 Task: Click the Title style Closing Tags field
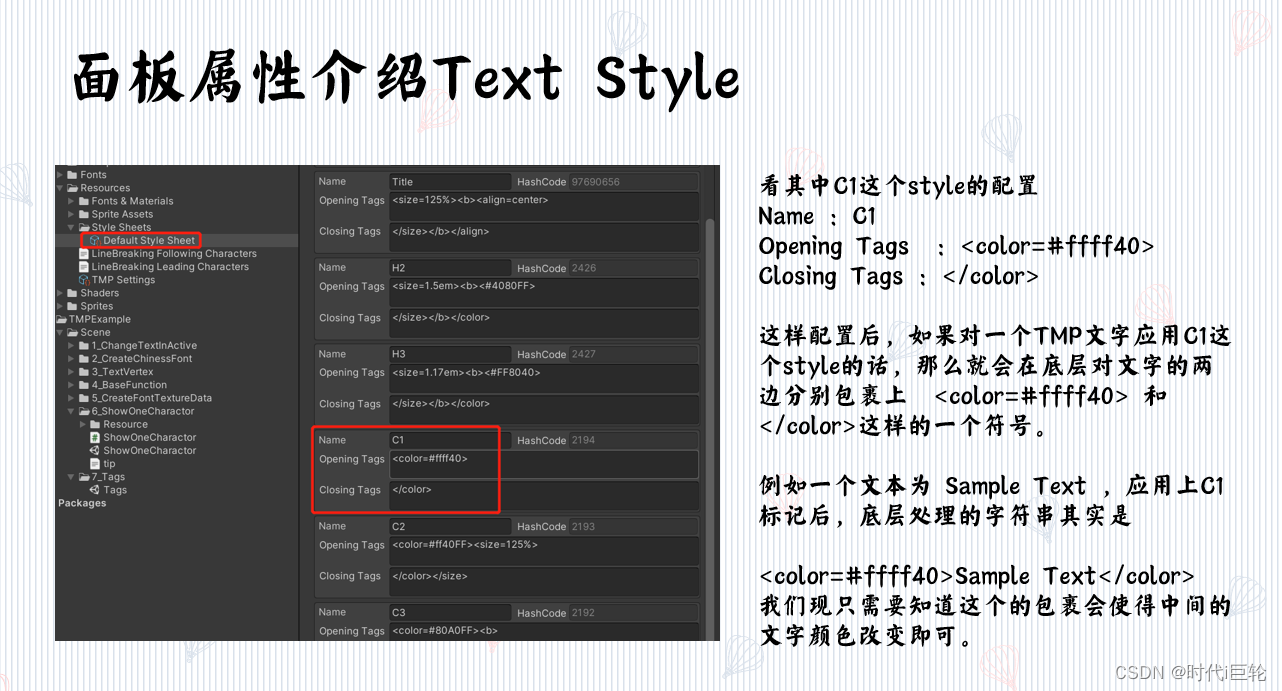coord(544,238)
